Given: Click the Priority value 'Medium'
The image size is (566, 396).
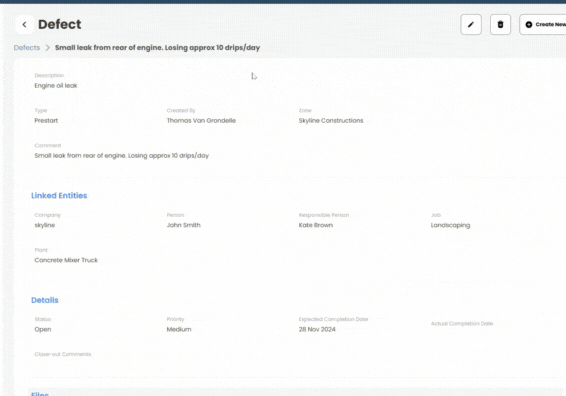Looking at the screenshot, I should (179, 329).
